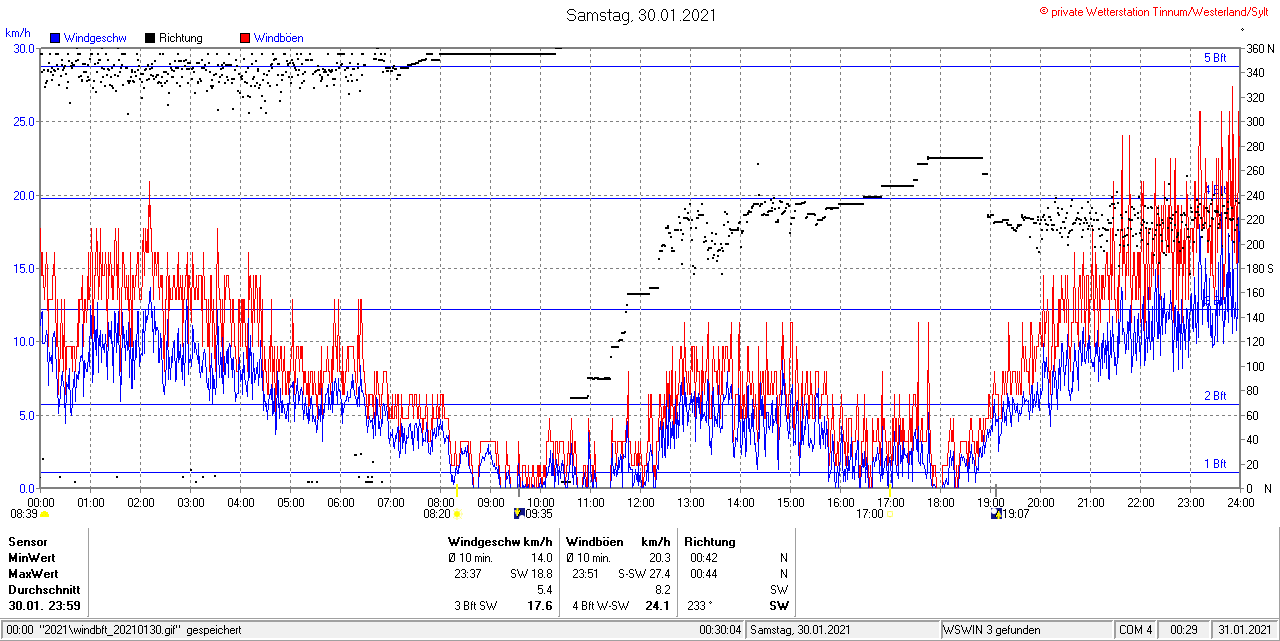
Task: Click status bar date 'Samstag, 30.01.2021'
Action: 800,630
